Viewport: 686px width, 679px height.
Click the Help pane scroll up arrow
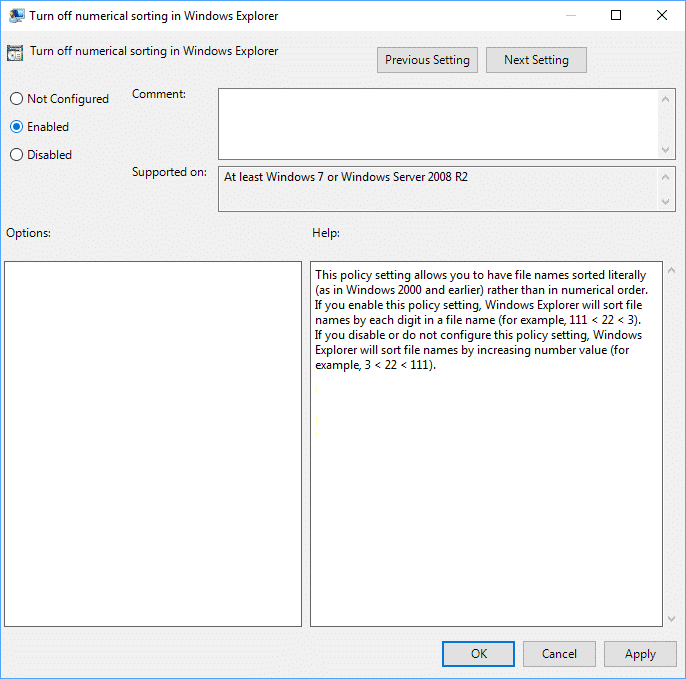click(x=672, y=270)
